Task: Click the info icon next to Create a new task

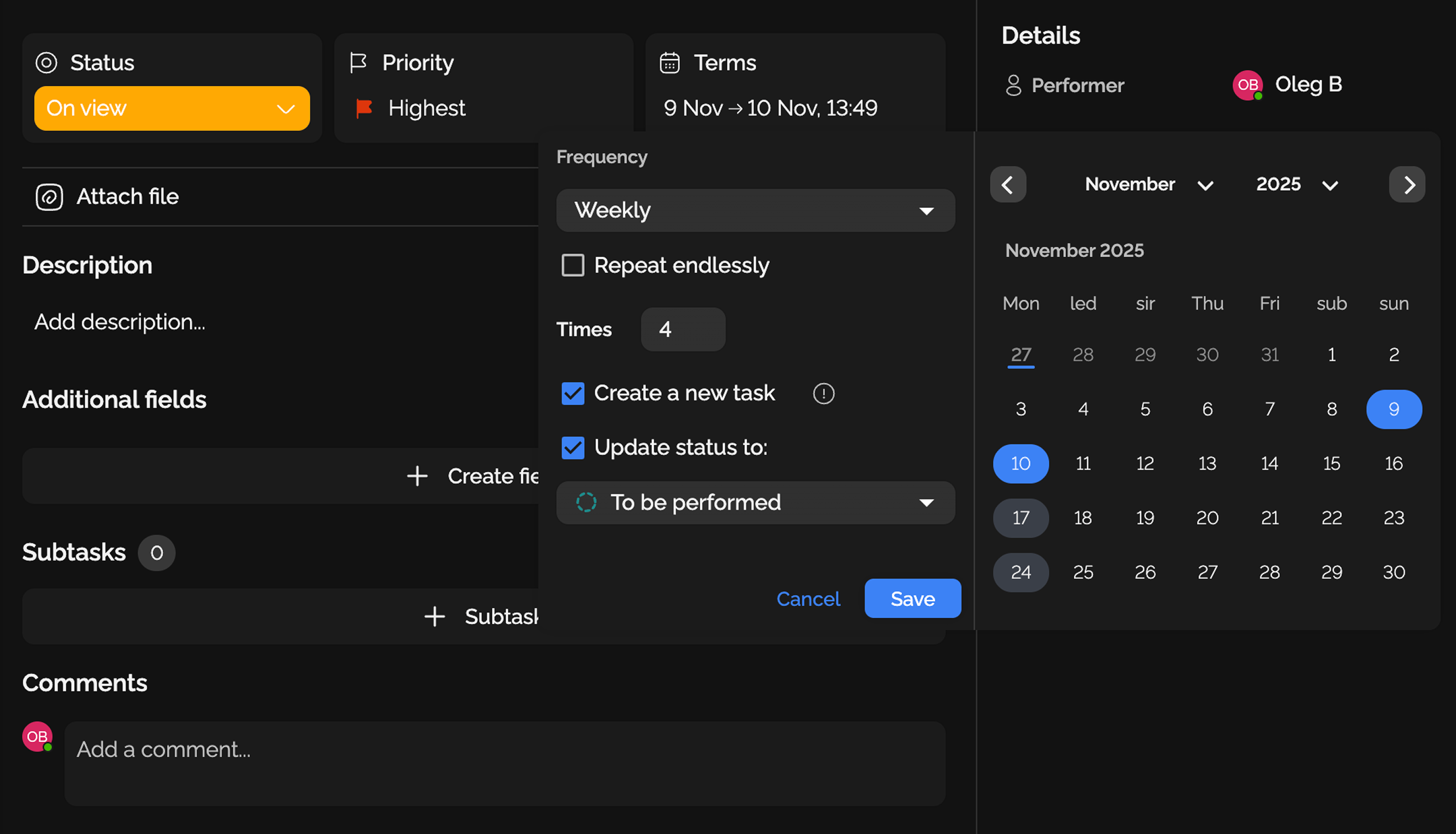Action: (x=823, y=394)
